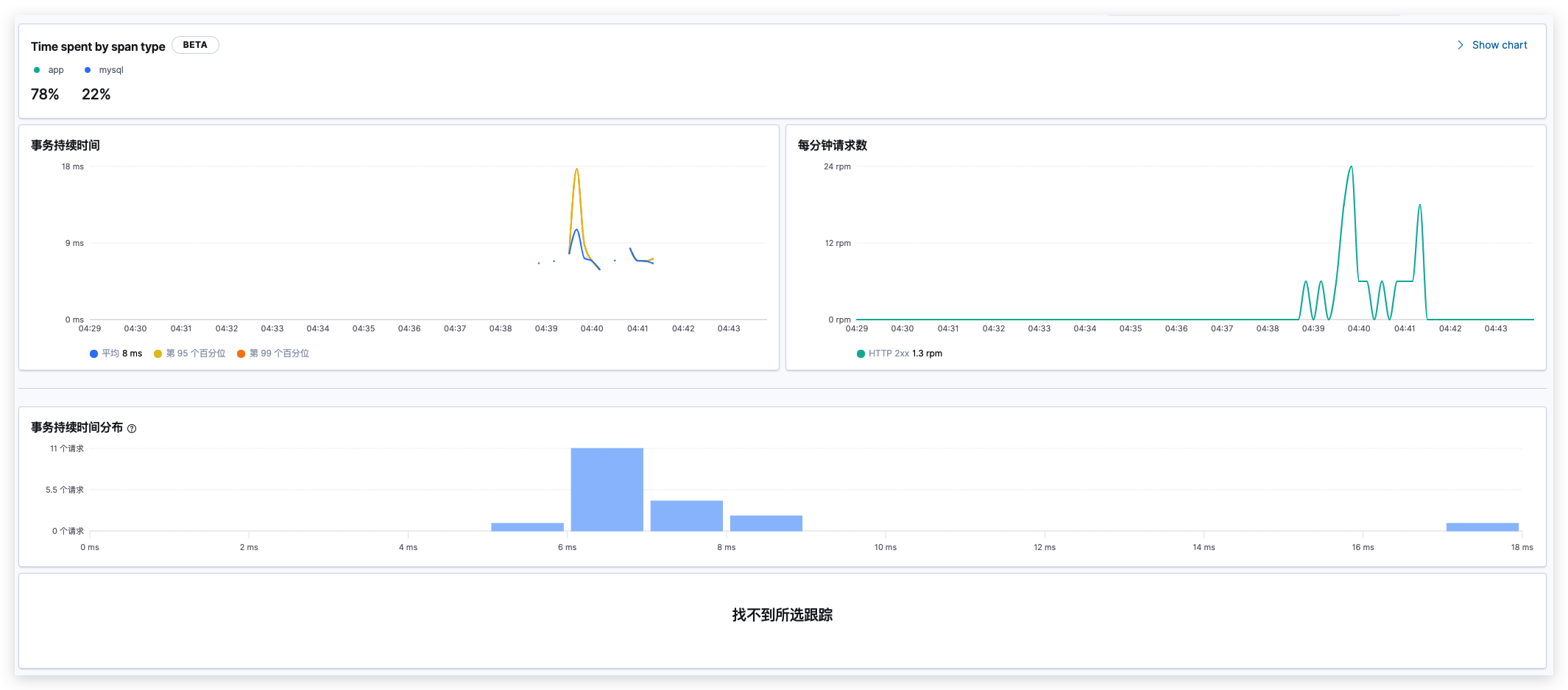Click the 78% app value
1568x690 pixels.
[x=45, y=94]
